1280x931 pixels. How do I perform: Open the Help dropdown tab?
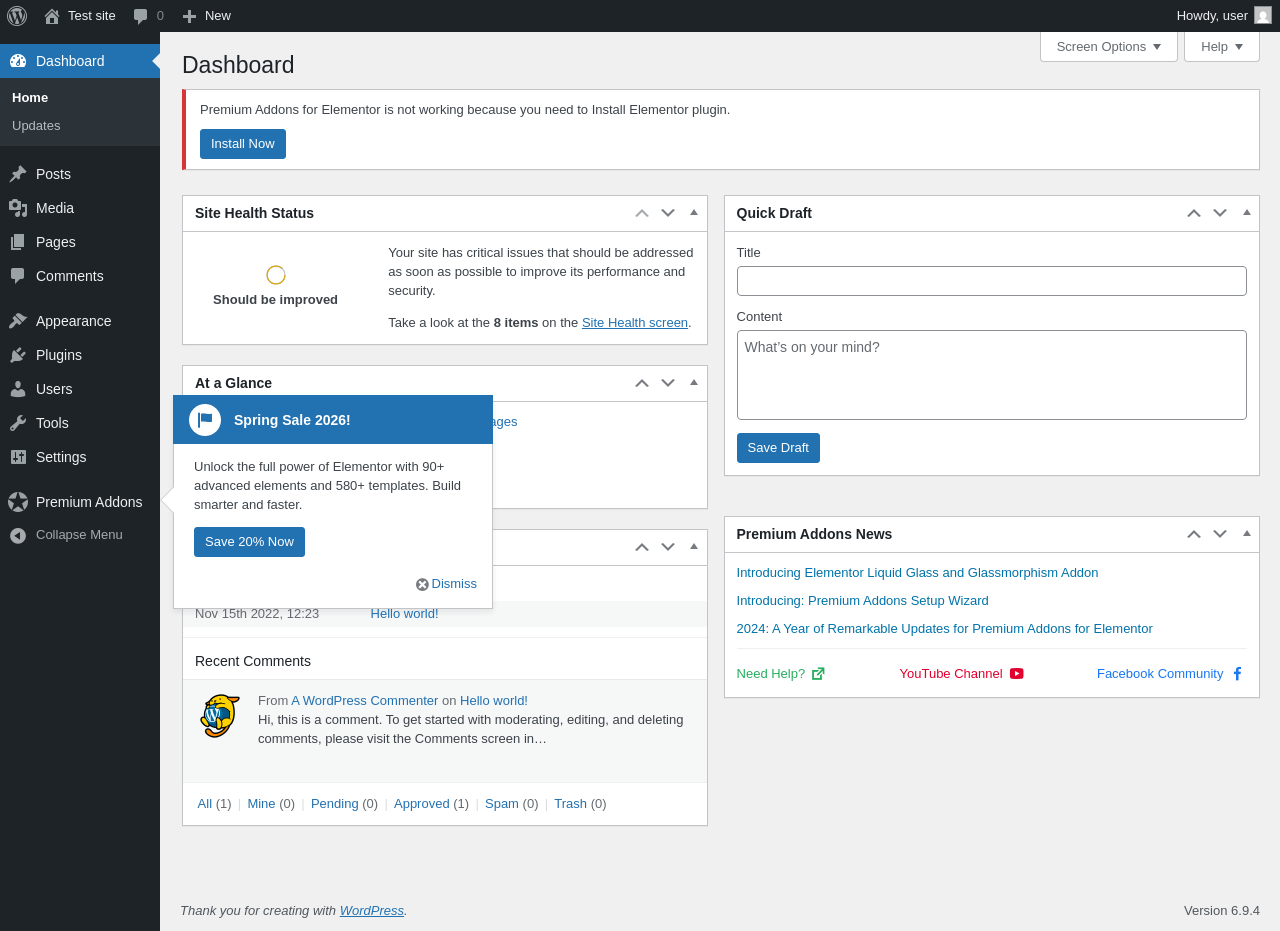click(1221, 46)
